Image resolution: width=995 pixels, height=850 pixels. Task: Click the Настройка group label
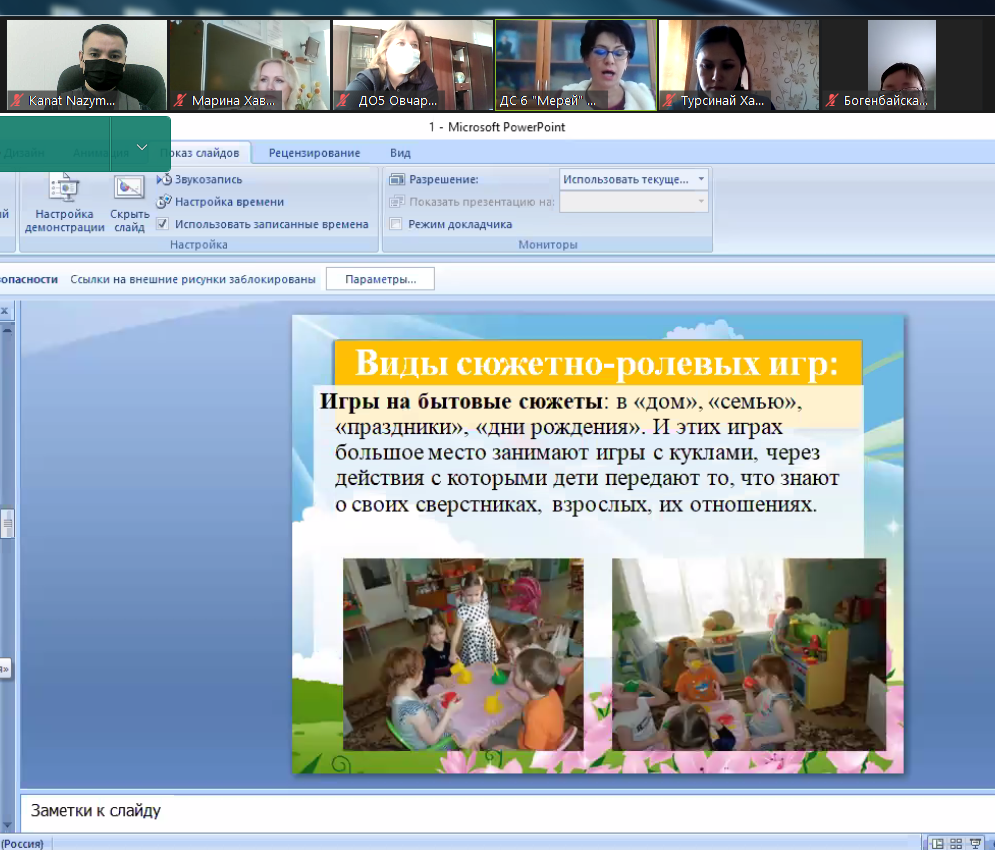point(199,244)
